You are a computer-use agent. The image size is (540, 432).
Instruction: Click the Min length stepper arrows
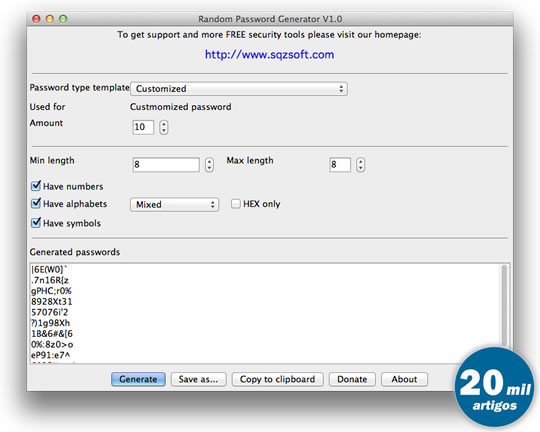point(209,165)
